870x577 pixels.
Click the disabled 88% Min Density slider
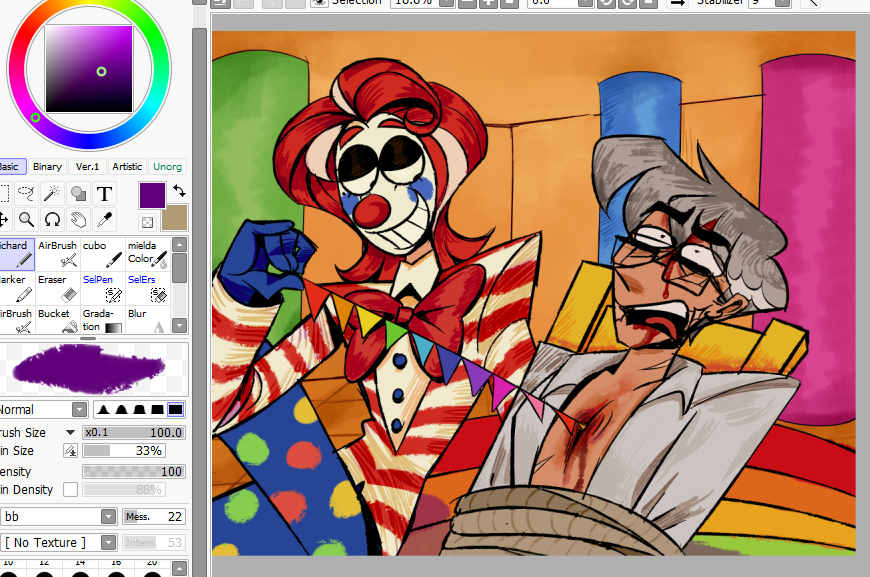click(124, 489)
